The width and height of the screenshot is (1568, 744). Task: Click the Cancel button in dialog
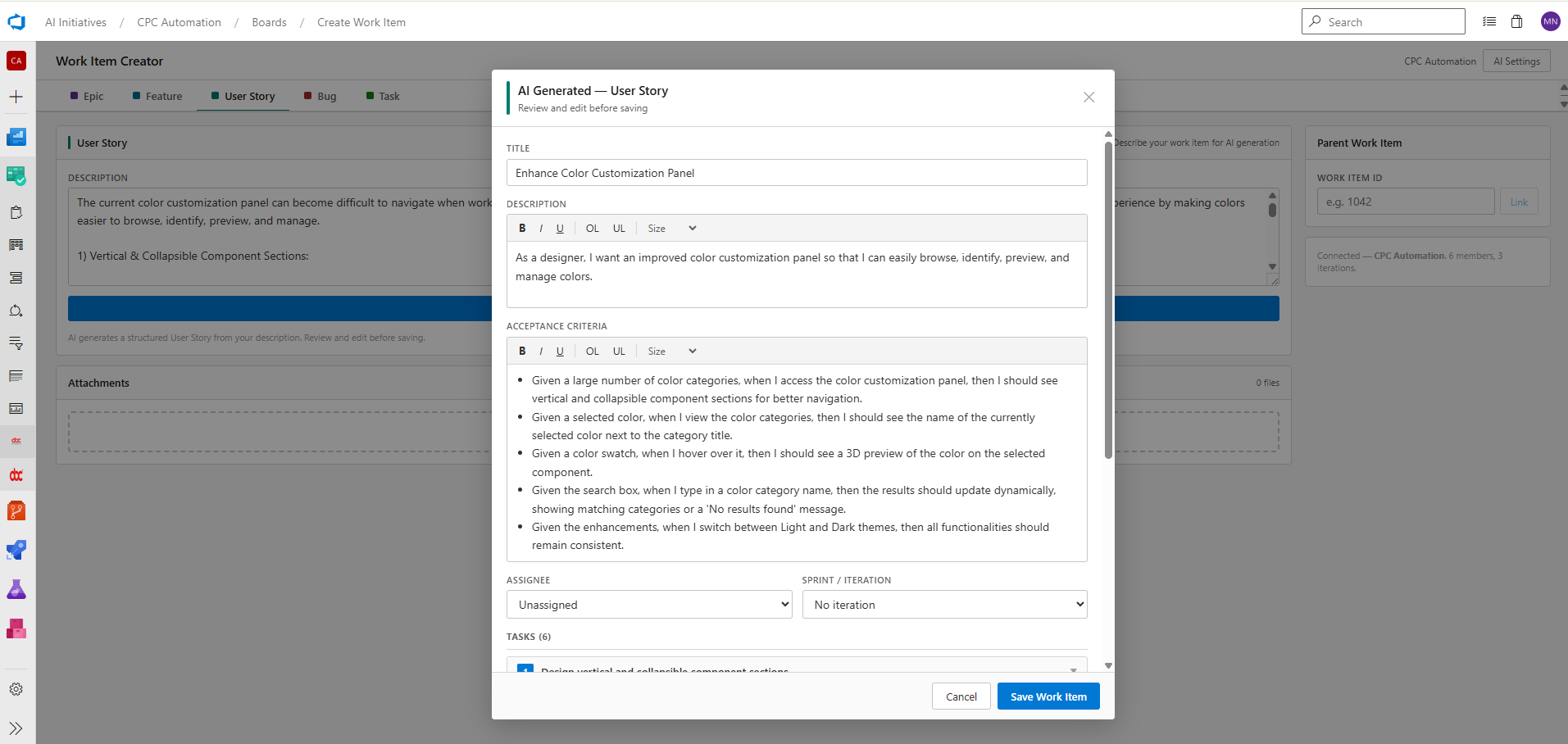pyautogui.click(x=961, y=696)
